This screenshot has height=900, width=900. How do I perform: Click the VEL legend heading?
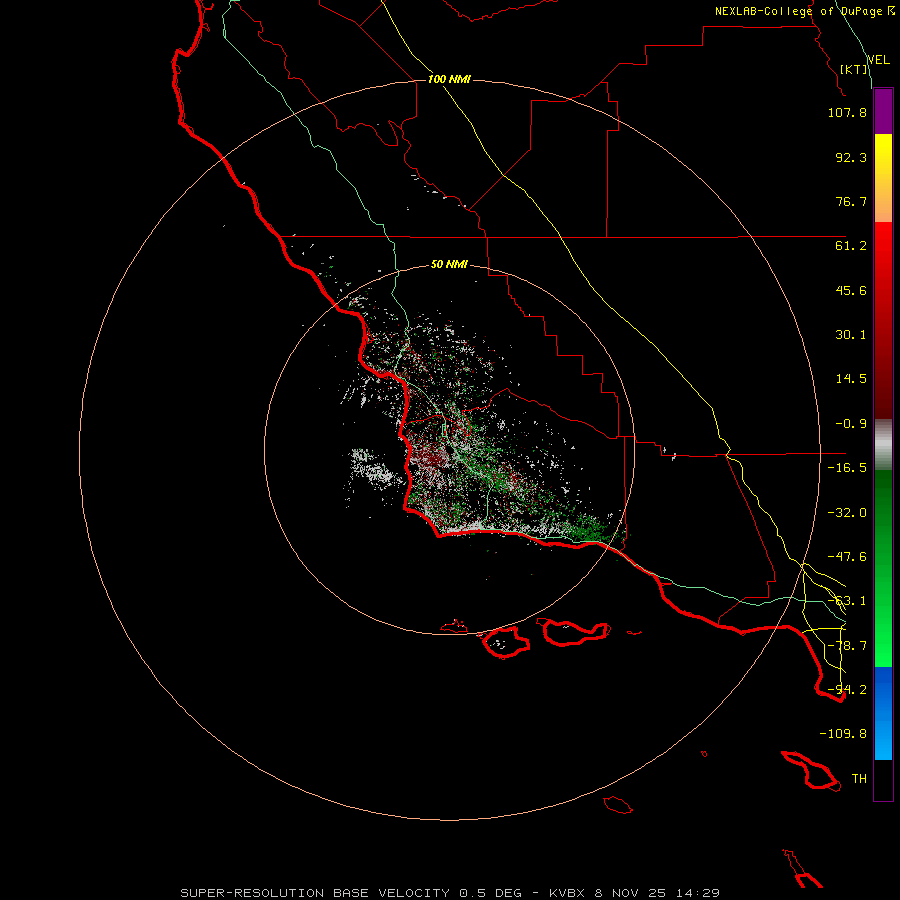pyautogui.click(x=878, y=60)
